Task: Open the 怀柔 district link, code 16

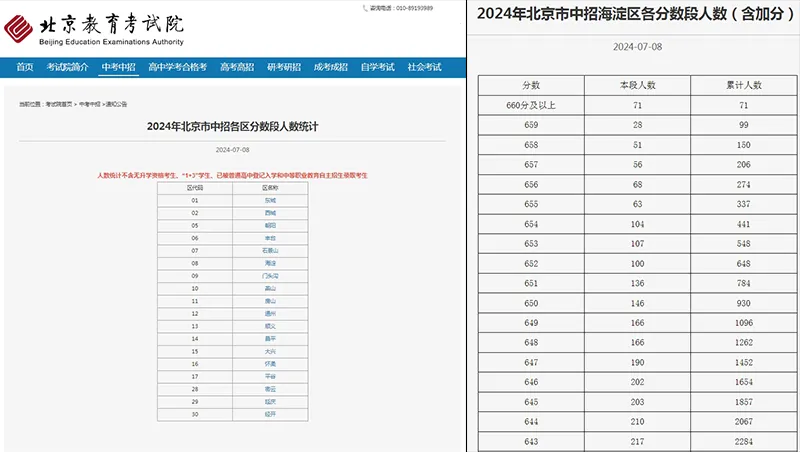Action: pos(270,364)
